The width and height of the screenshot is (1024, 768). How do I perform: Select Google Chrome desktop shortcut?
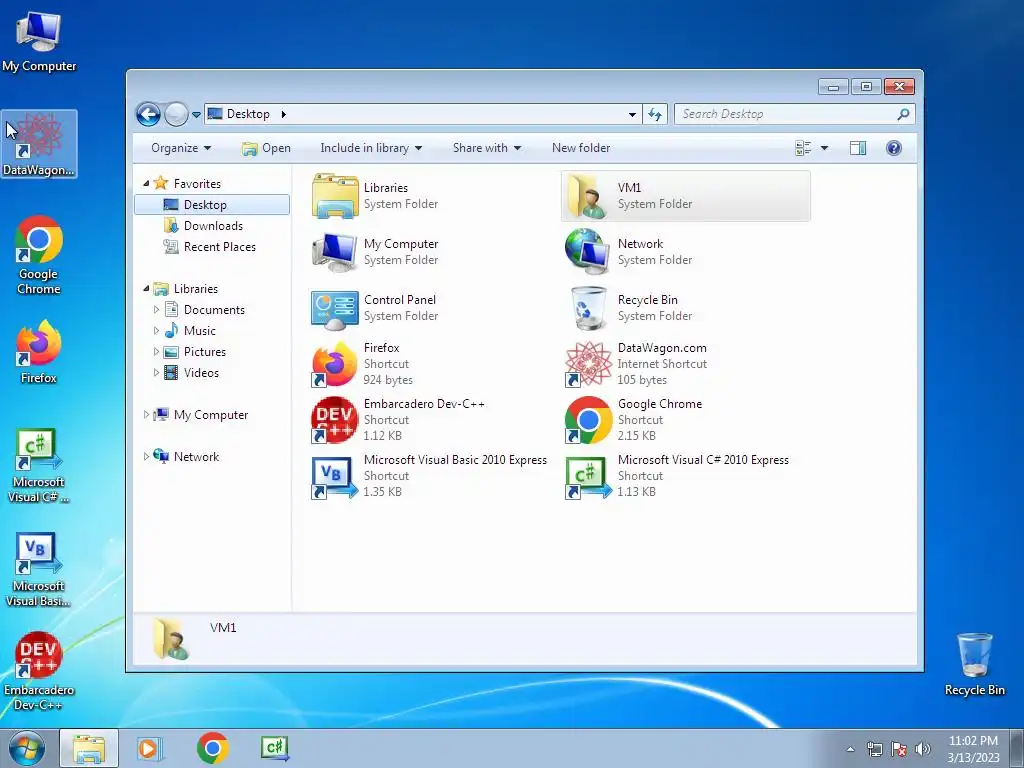[39, 255]
